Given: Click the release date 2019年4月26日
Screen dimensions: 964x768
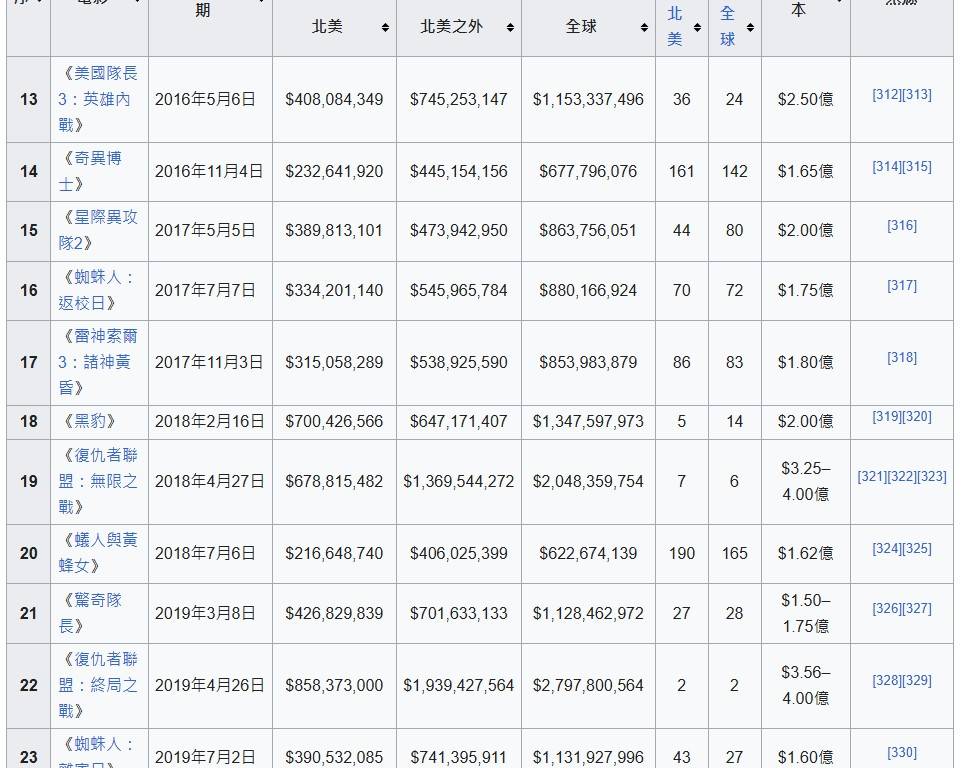Looking at the screenshot, I should tap(210, 684).
